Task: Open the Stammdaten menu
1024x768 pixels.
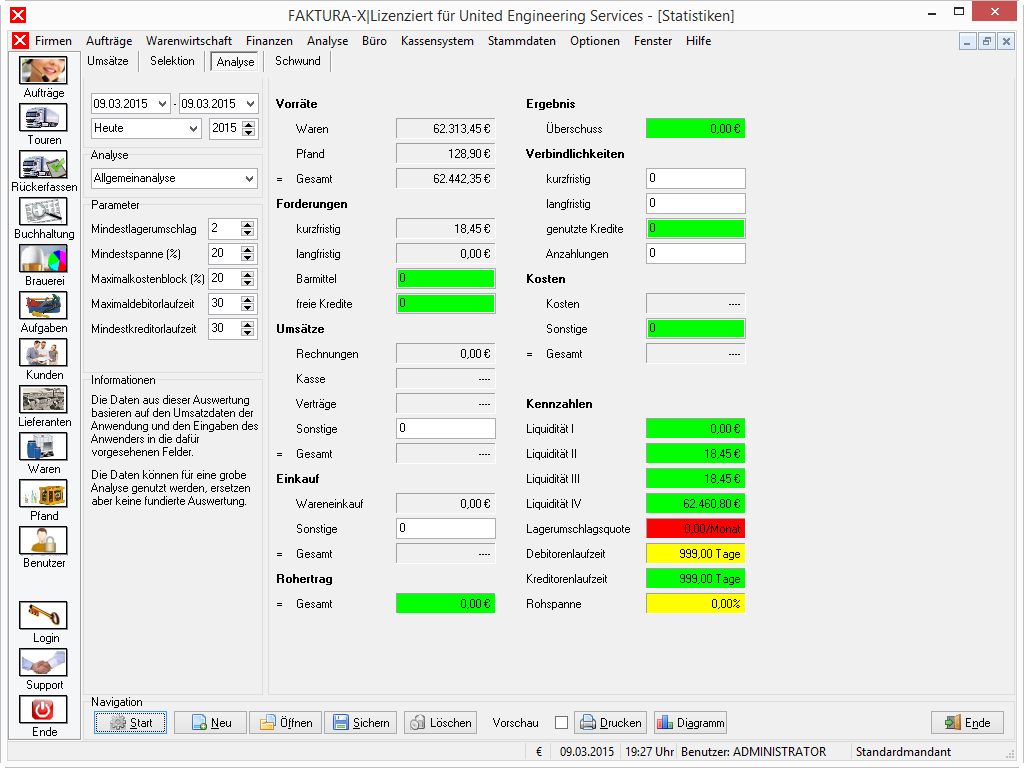Action: click(522, 40)
